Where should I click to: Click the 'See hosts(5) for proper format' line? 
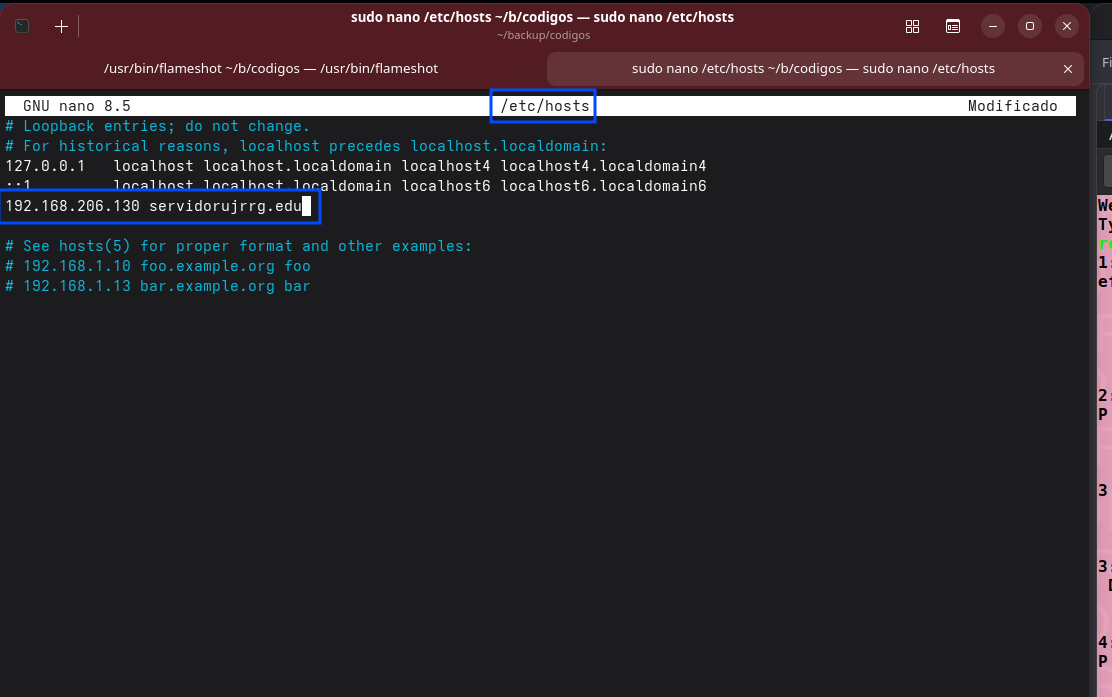(238, 246)
